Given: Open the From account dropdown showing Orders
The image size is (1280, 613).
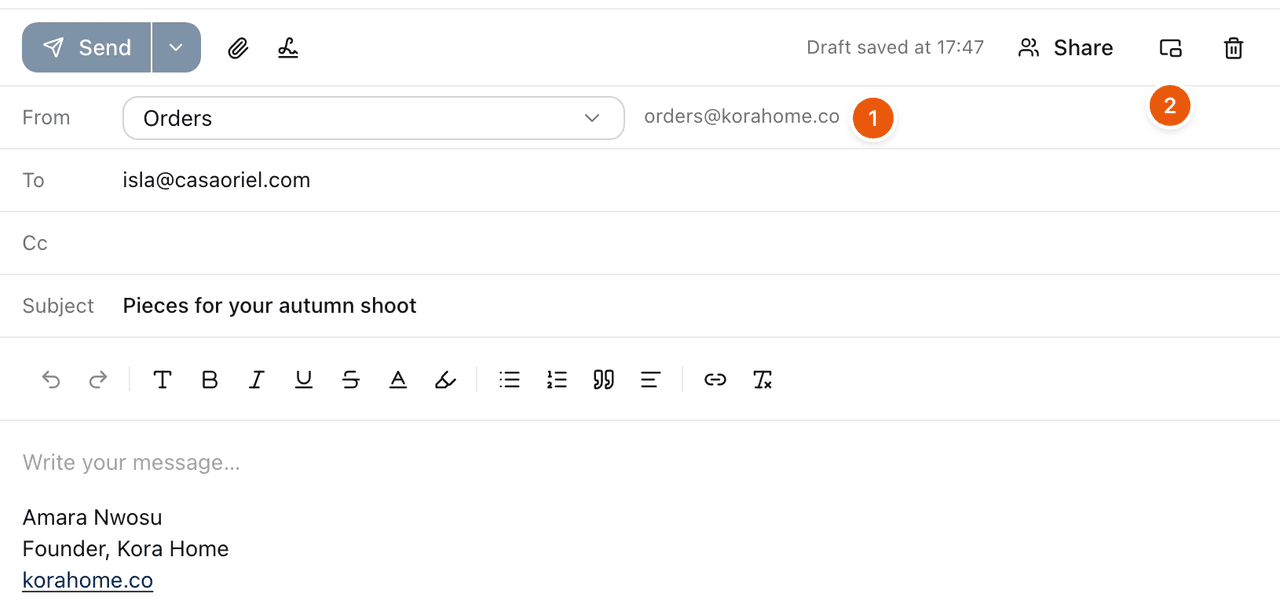Looking at the screenshot, I should point(373,118).
